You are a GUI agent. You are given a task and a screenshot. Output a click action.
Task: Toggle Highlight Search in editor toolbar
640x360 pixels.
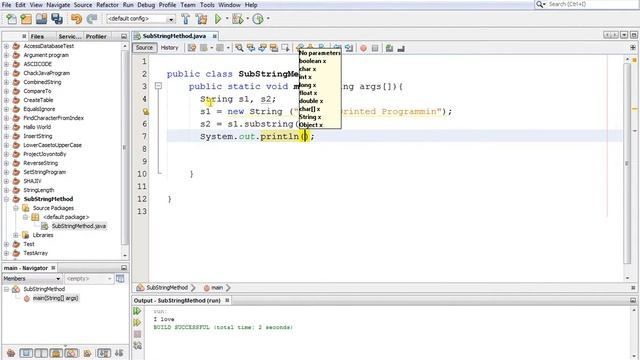tap(273, 48)
